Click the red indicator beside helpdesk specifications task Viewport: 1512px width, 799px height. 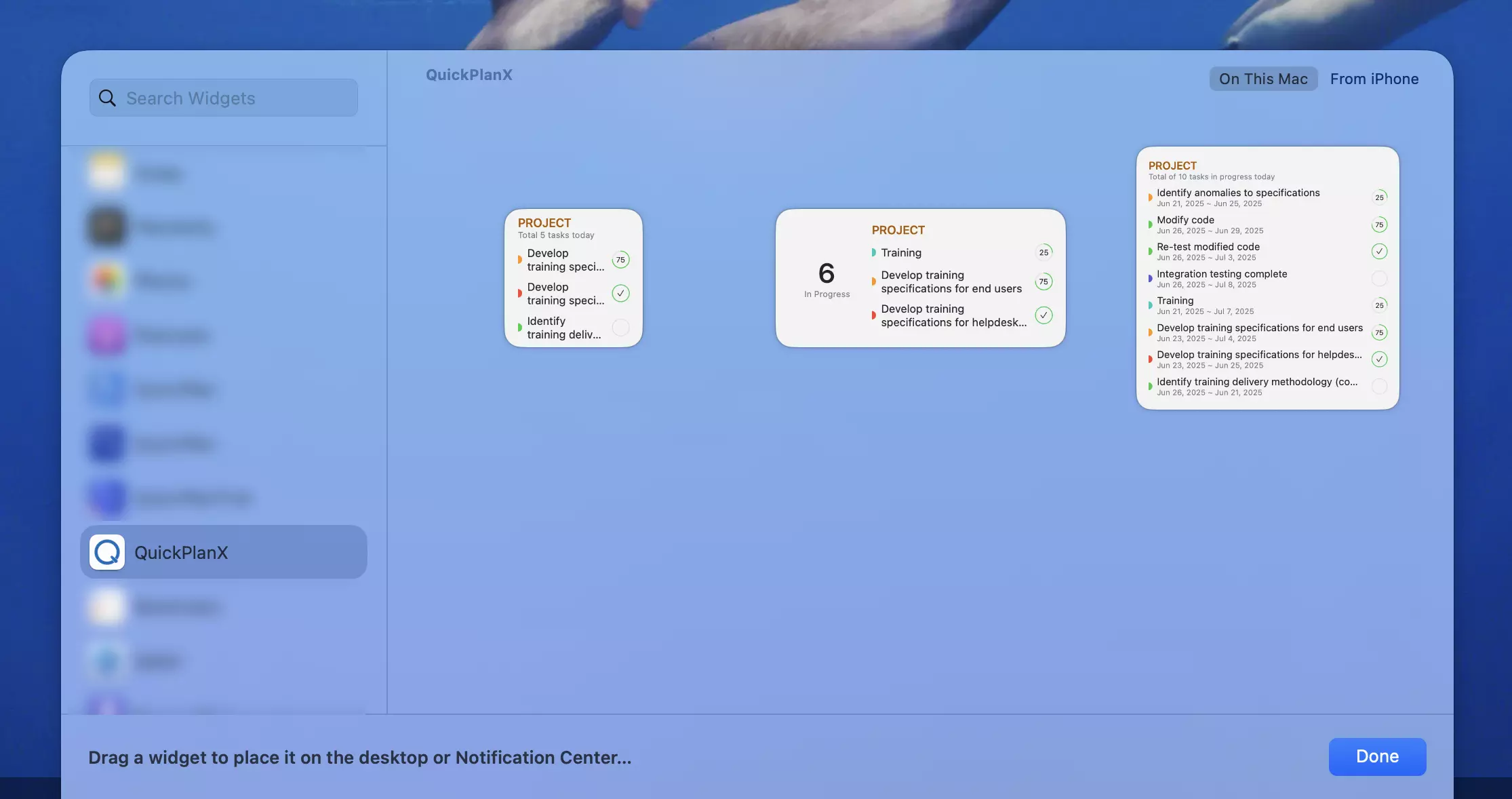873,315
